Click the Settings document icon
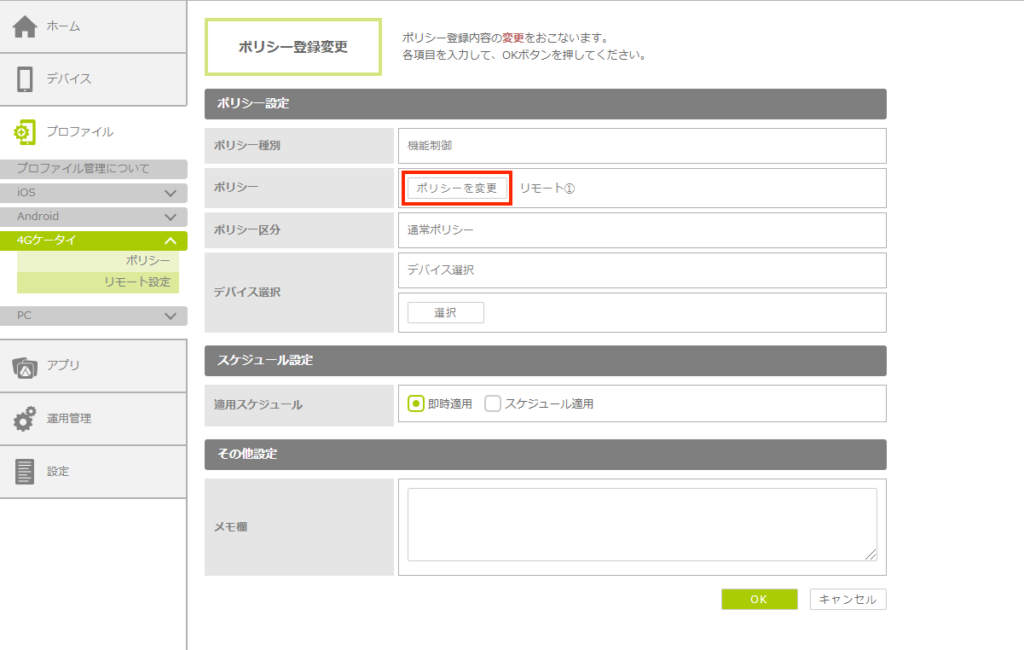Image resolution: width=1024 pixels, height=650 pixels. point(25,471)
